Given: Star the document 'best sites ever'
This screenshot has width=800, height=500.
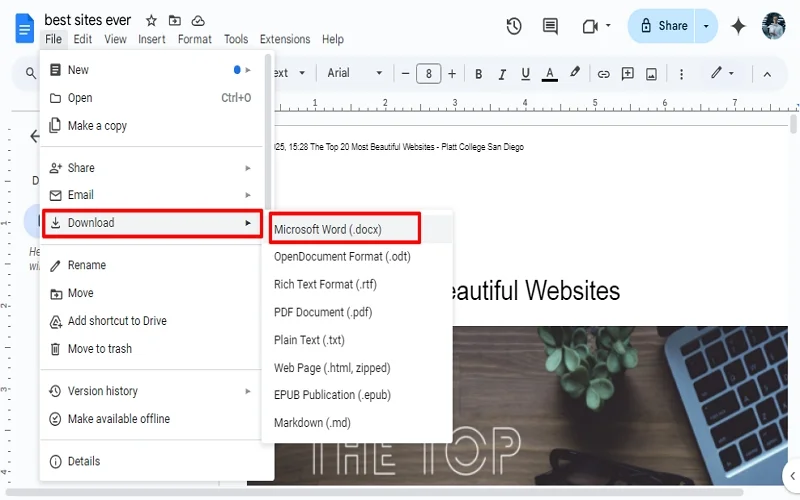Looking at the screenshot, I should tap(151, 20).
